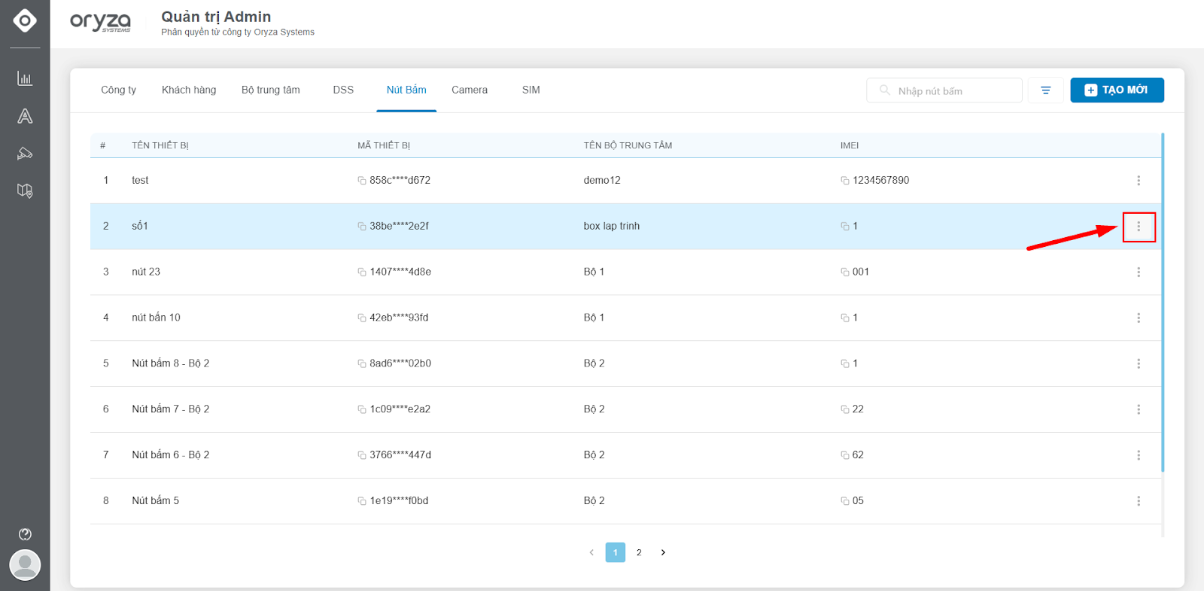Switch to the Bộ trung tâm tab
Image resolution: width=1204 pixels, height=591 pixels.
click(270, 90)
